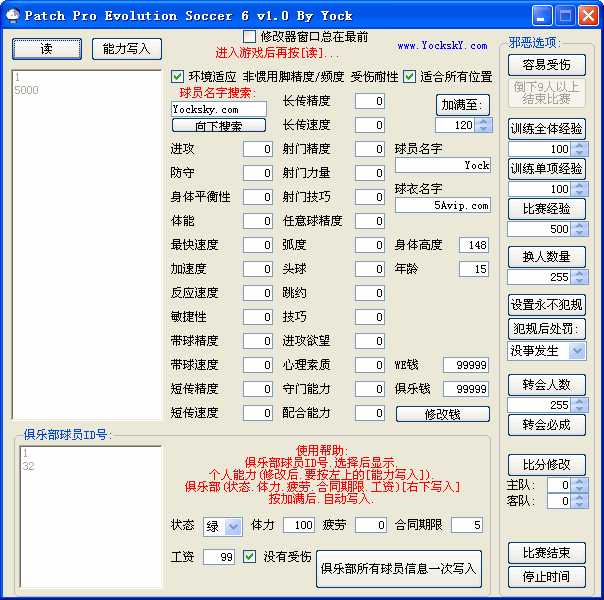Click the 读 button
604x600 pixels.
point(47,49)
